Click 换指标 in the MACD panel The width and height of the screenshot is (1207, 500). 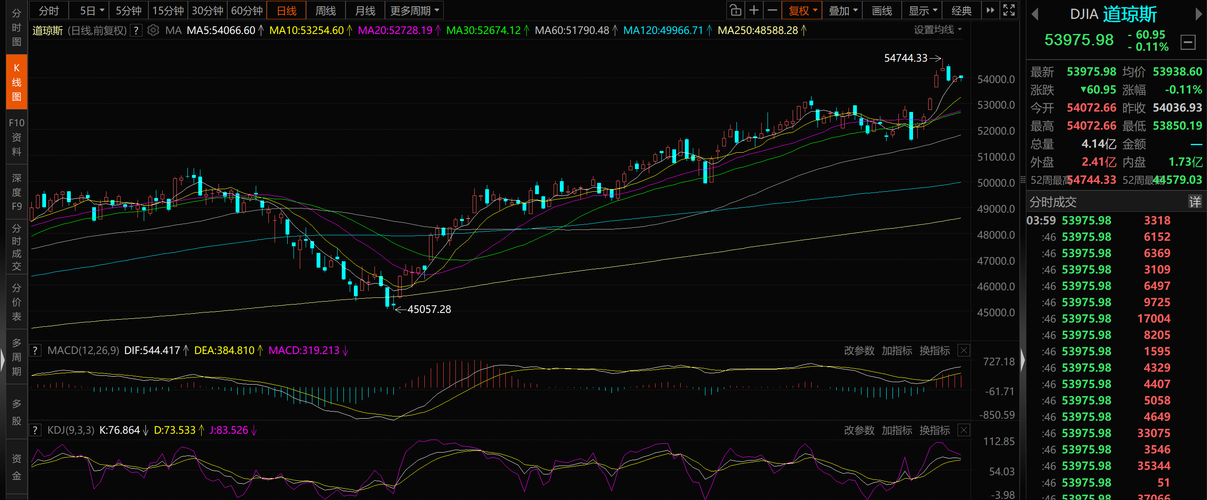tap(934, 350)
